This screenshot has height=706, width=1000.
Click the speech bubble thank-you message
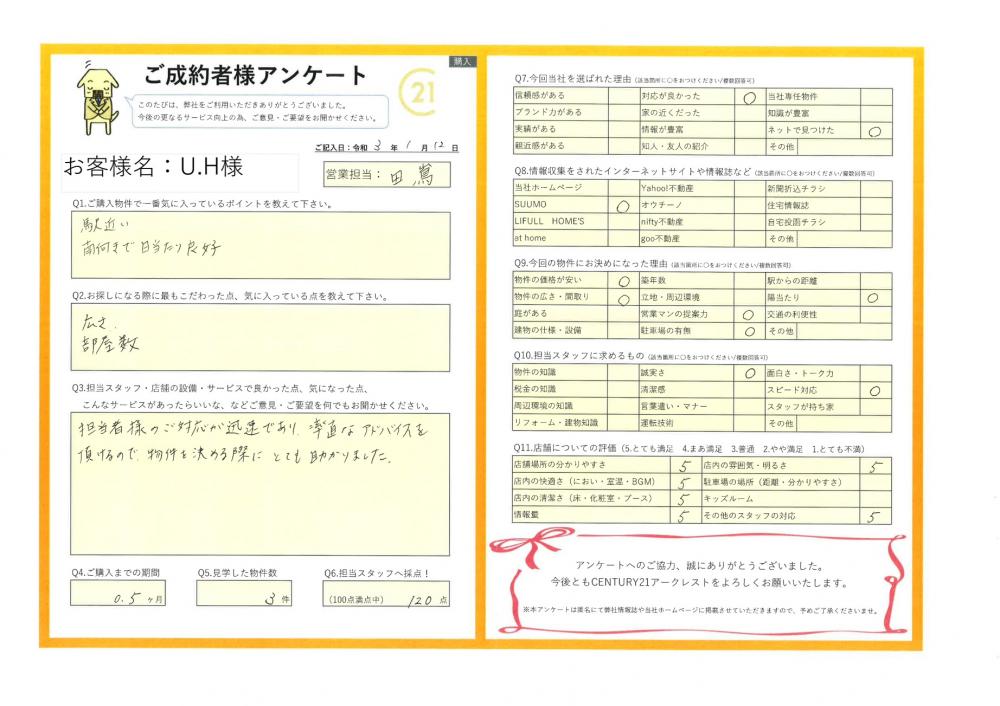[x=258, y=110]
